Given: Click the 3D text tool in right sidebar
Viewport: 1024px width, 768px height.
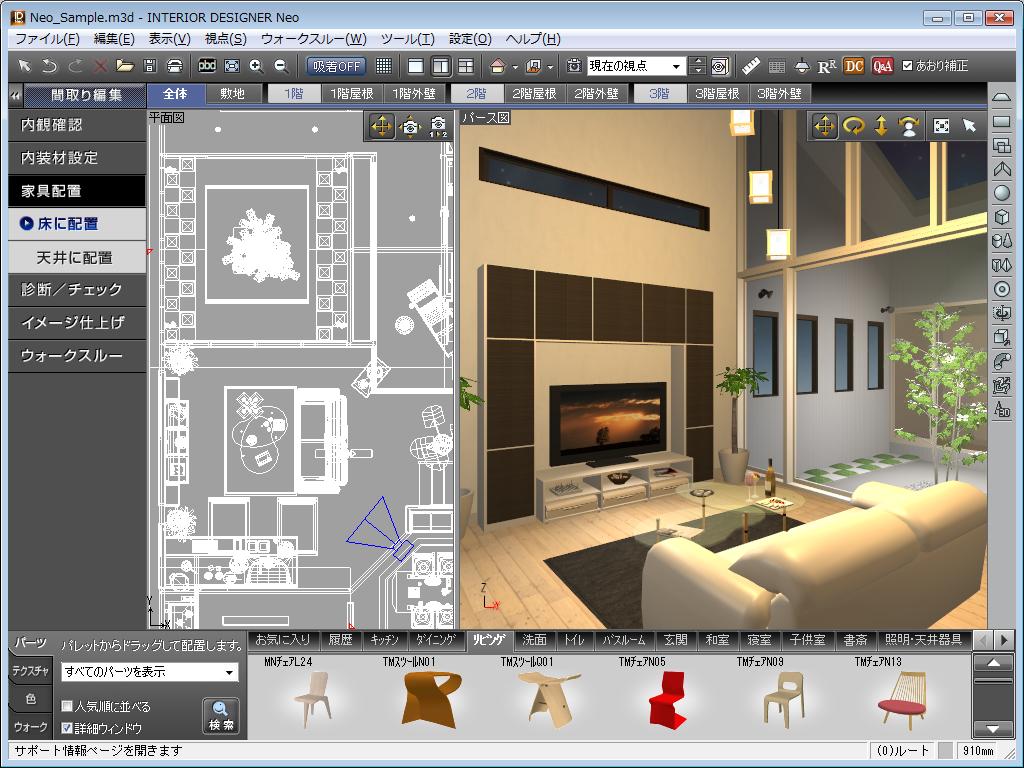Looking at the screenshot, I should pos(1002,409).
